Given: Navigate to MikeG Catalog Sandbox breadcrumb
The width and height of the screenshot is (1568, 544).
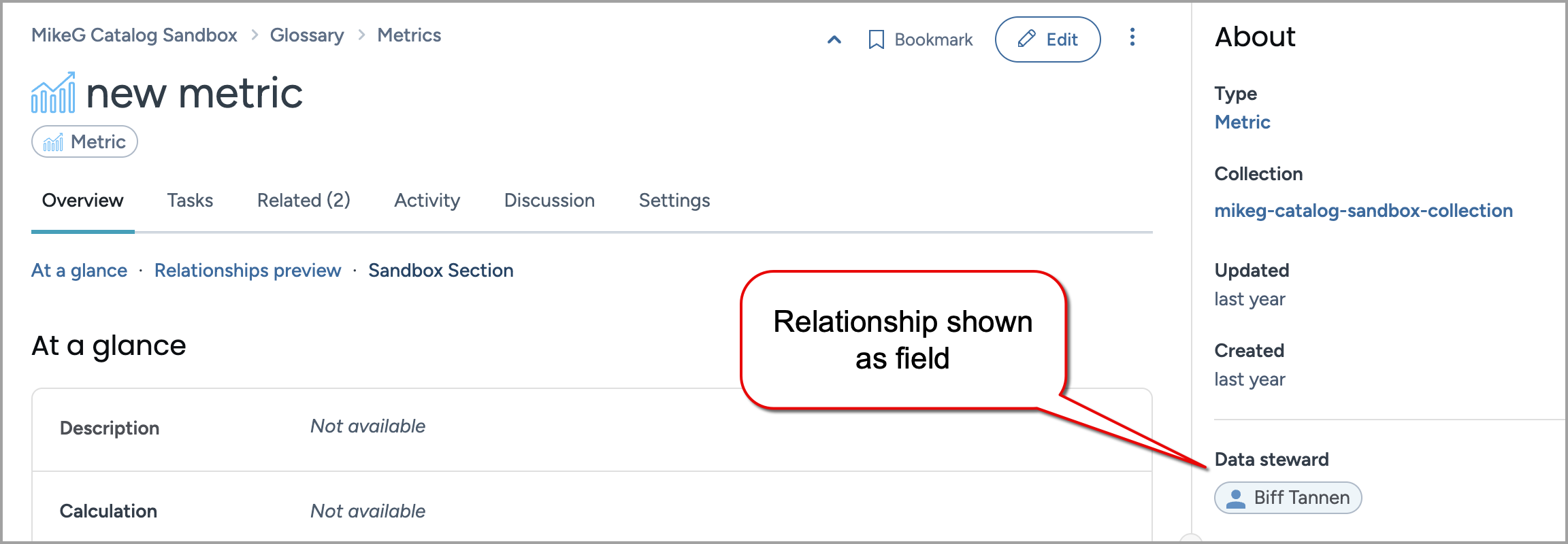Looking at the screenshot, I should (134, 35).
